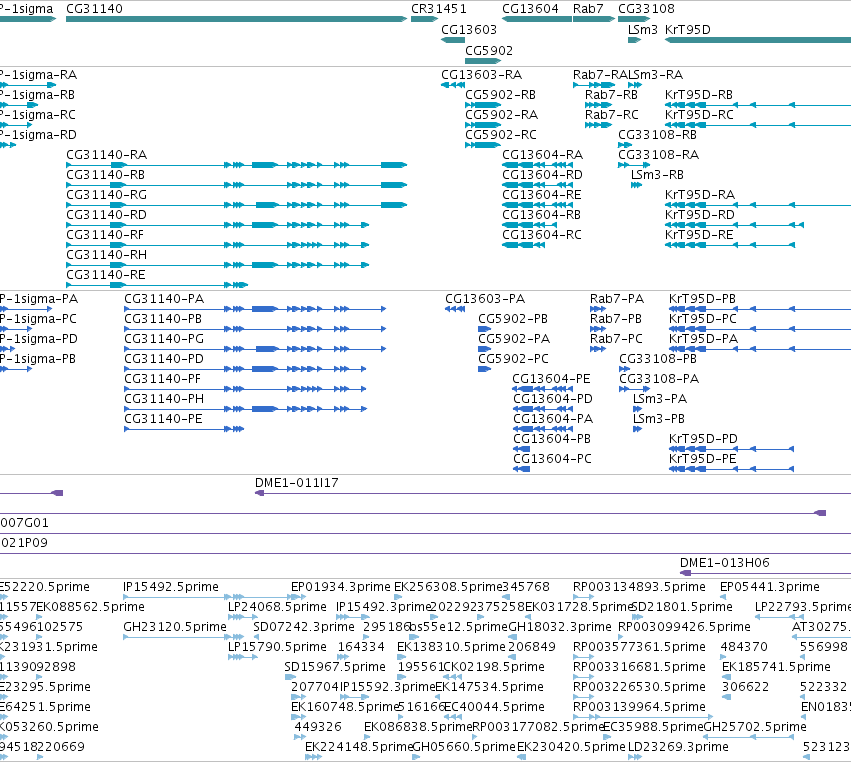Viewport: 851px width, 762px height.
Task: Select protein CG33108-PA
Action: 634,389
